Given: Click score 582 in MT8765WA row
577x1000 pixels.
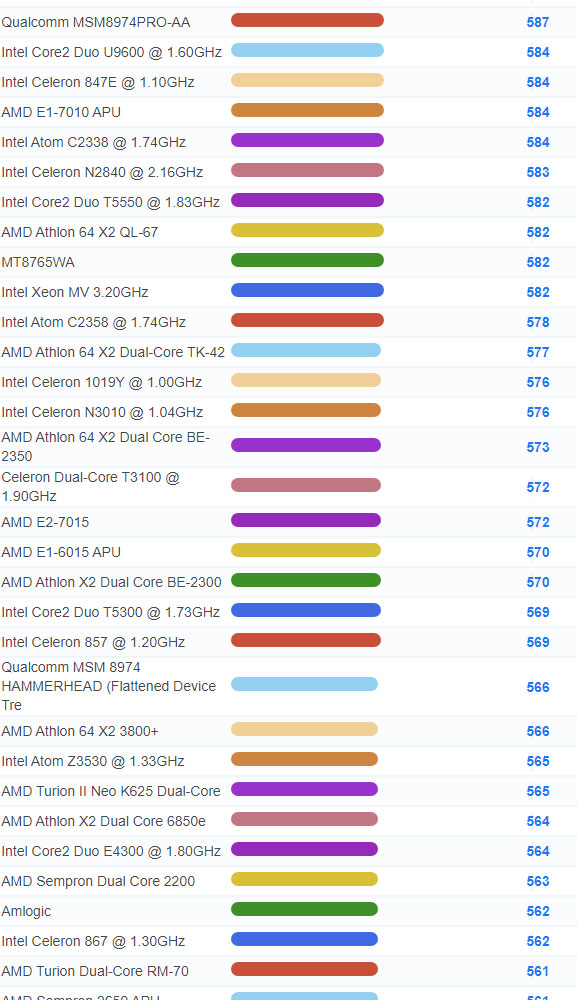Looking at the screenshot, I should (x=538, y=262).
